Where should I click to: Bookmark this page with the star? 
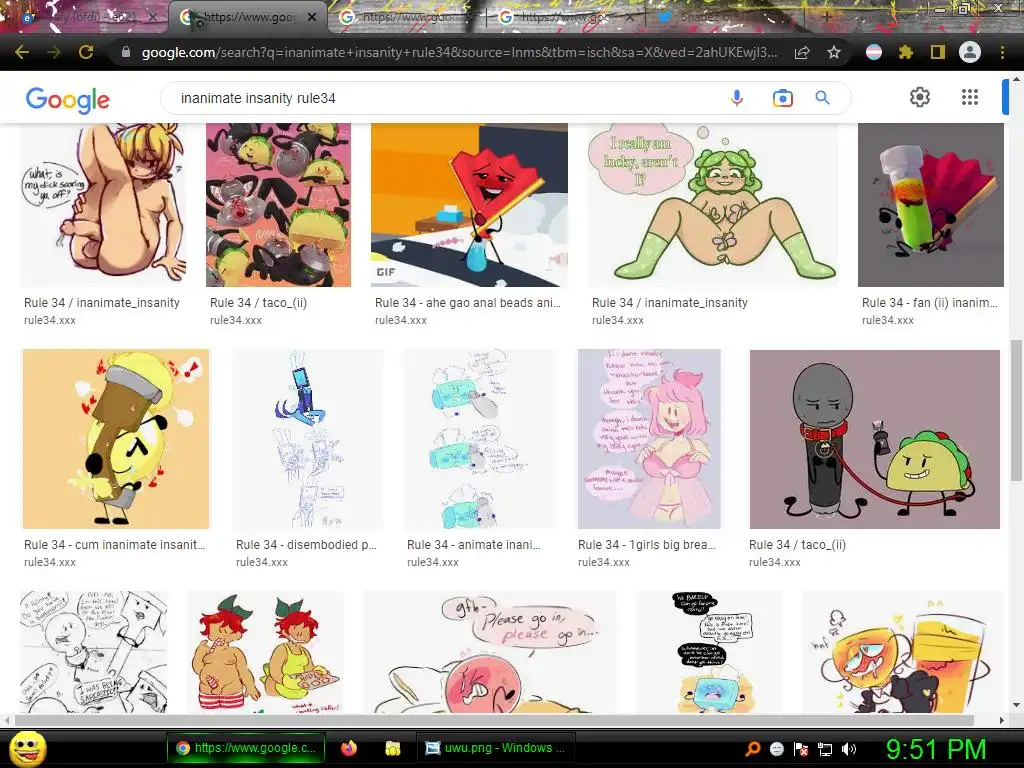point(834,52)
